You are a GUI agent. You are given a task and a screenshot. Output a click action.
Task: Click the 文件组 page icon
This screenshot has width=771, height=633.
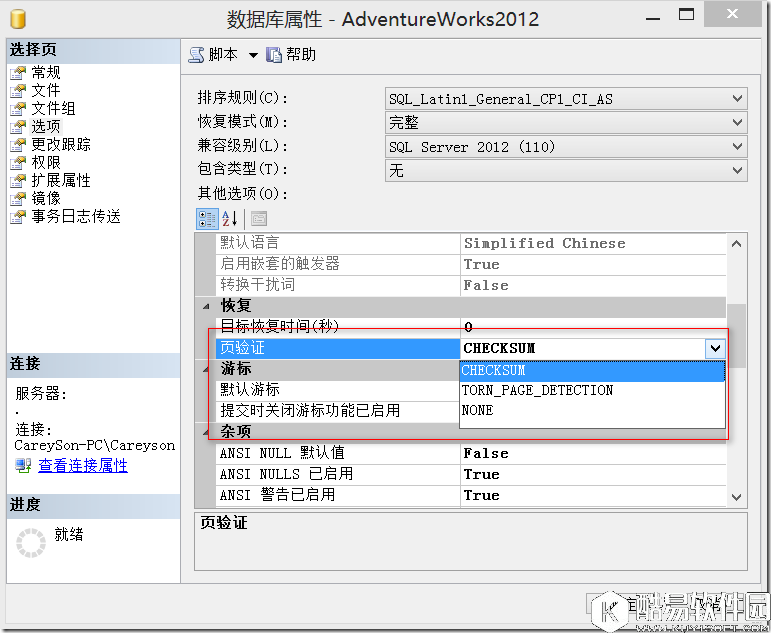(x=18, y=109)
